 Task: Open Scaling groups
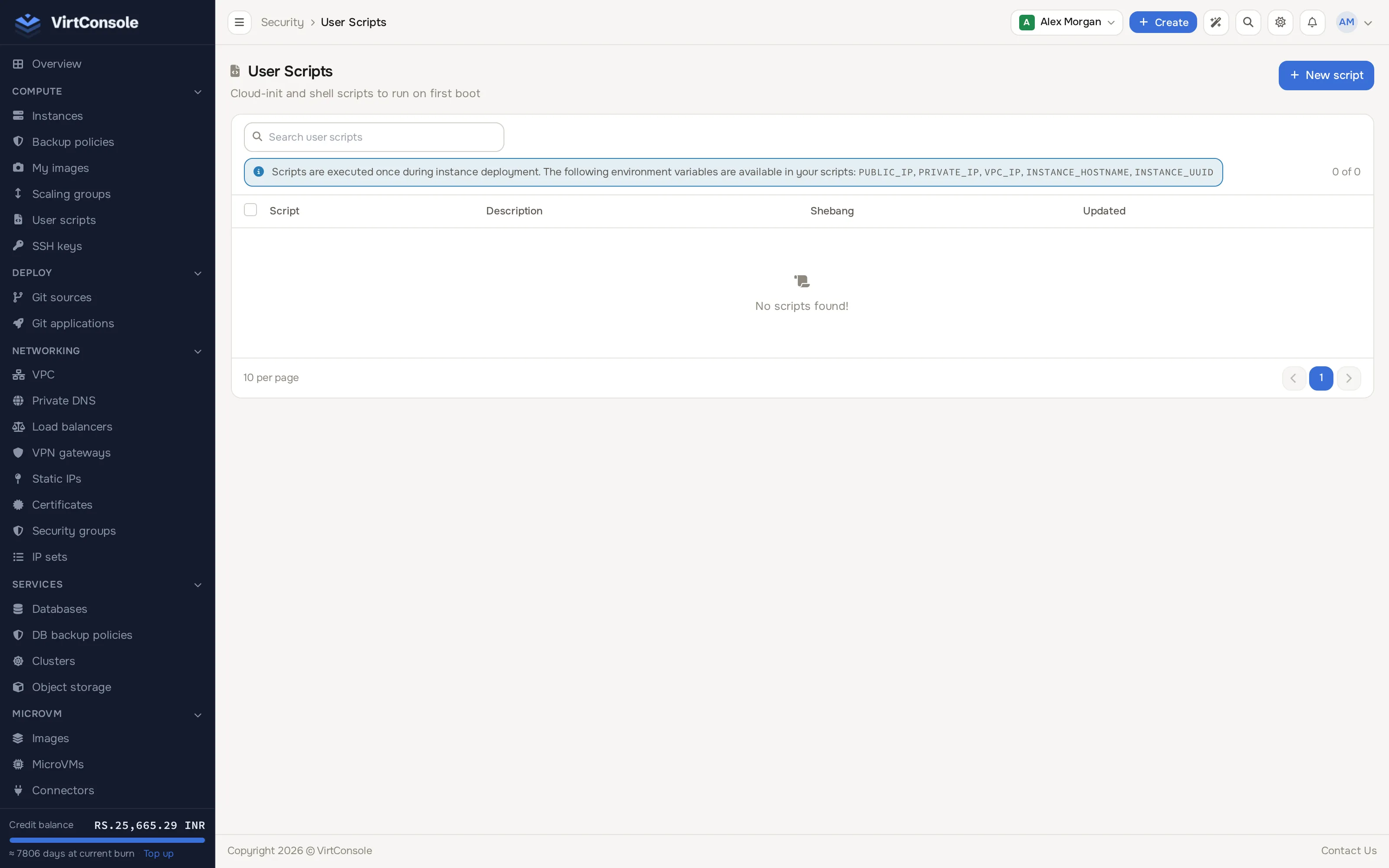pos(107,194)
